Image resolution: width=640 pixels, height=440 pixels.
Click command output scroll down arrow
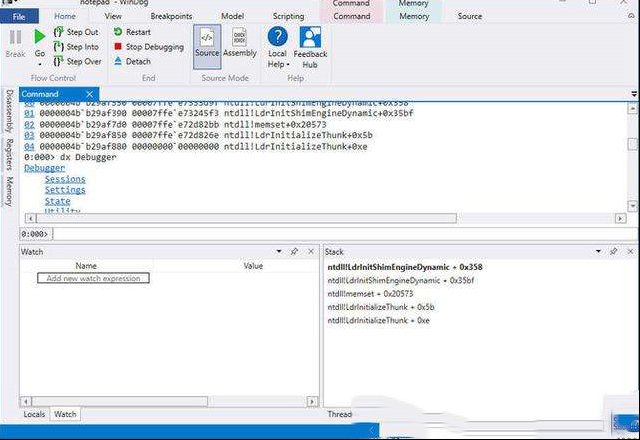tap(632, 206)
